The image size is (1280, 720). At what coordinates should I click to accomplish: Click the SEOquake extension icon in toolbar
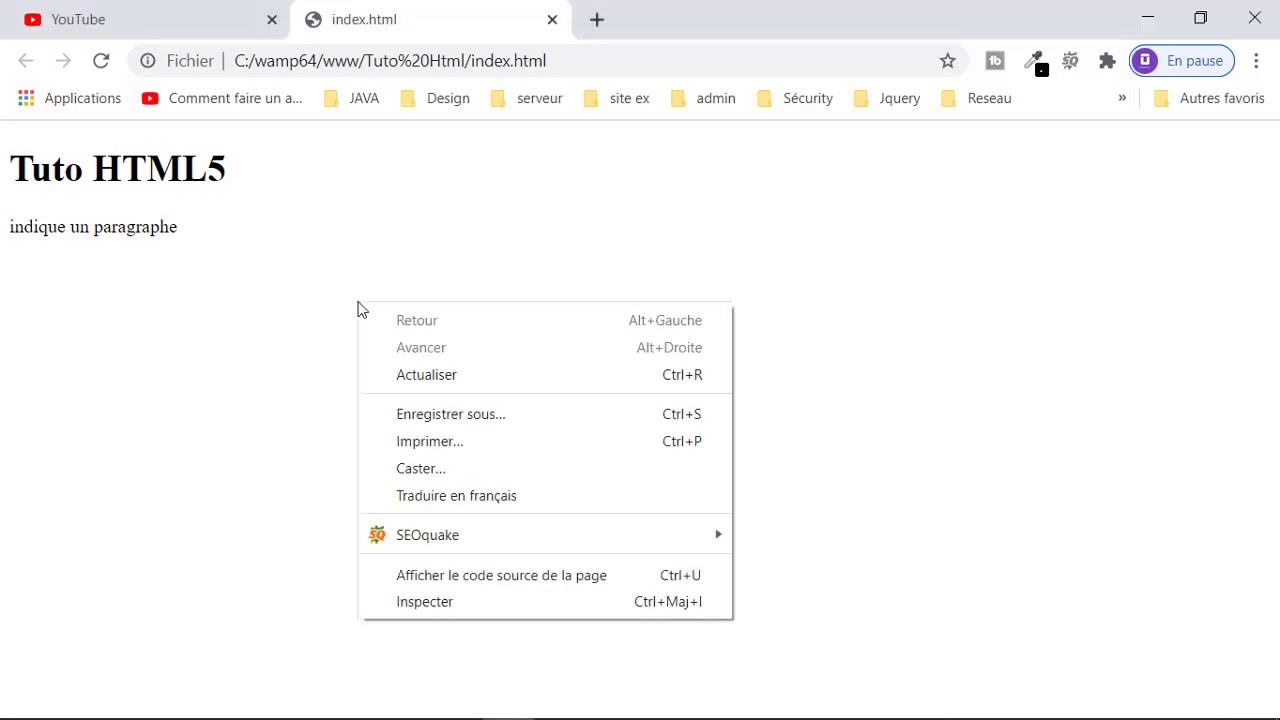click(x=1070, y=61)
